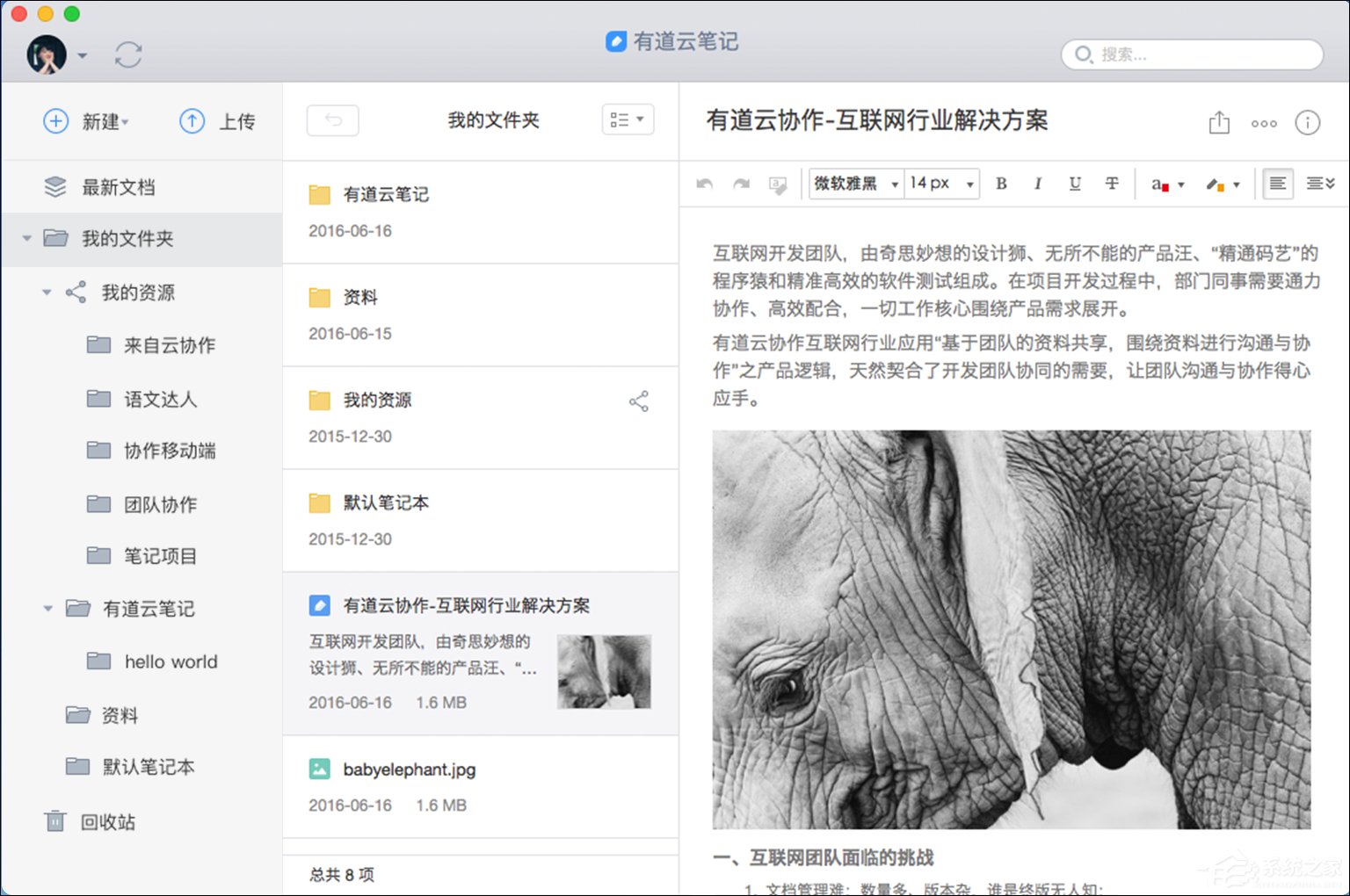This screenshot has width=1350, height=896.
Task: Click the redo icon in editor toolbar
Action: click(x=741, y=184)
